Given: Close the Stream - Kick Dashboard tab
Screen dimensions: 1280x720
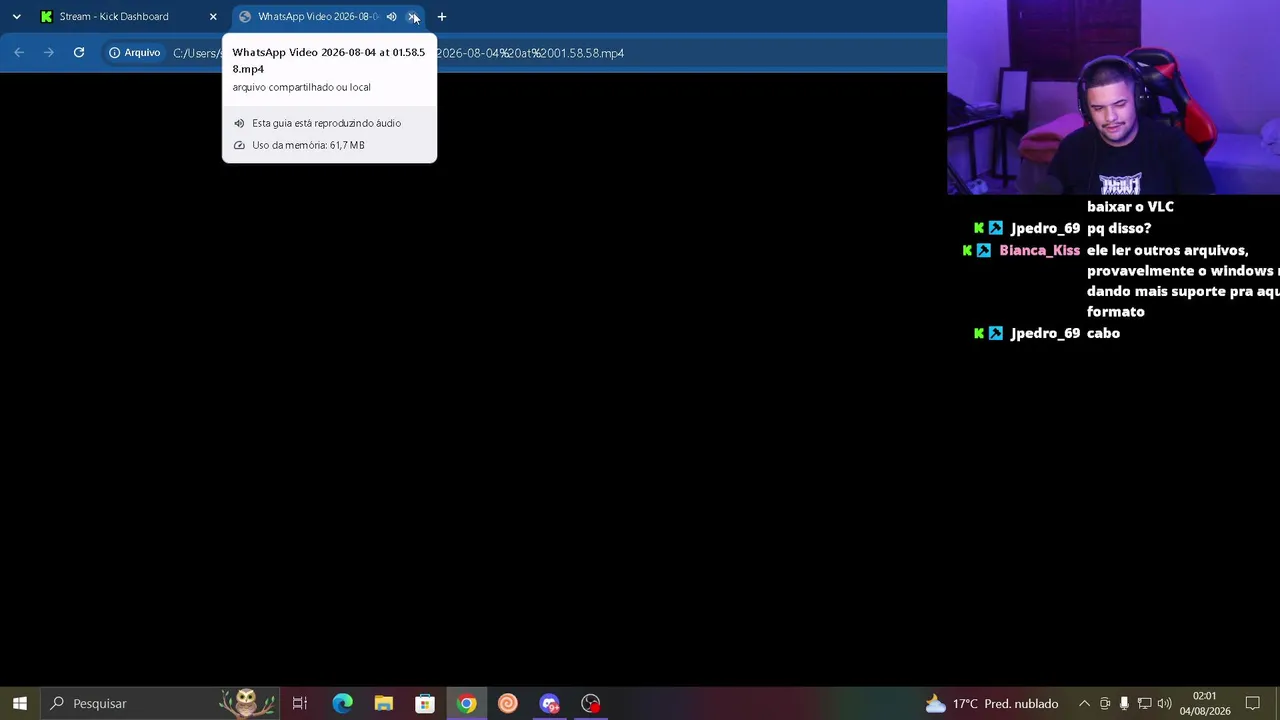Looking at the screenshot, I should coord(213,16).
